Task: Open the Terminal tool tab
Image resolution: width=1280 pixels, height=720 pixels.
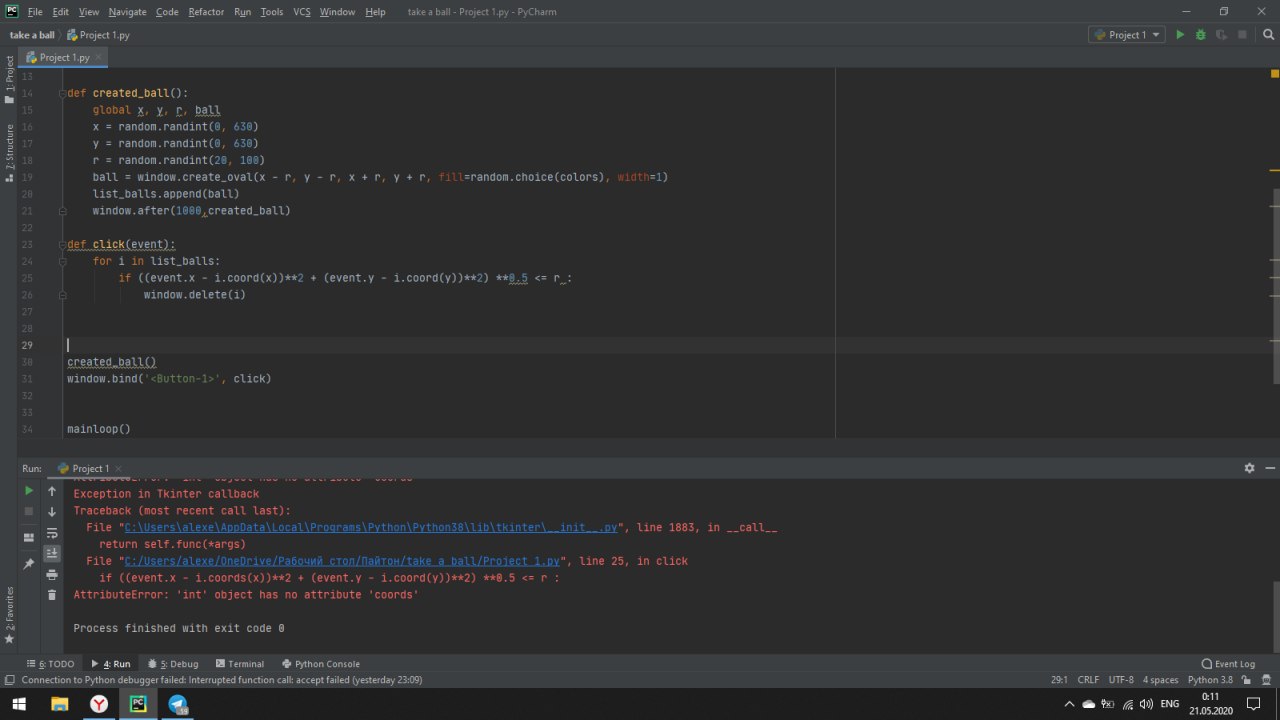Action: [x=239, y=663]
